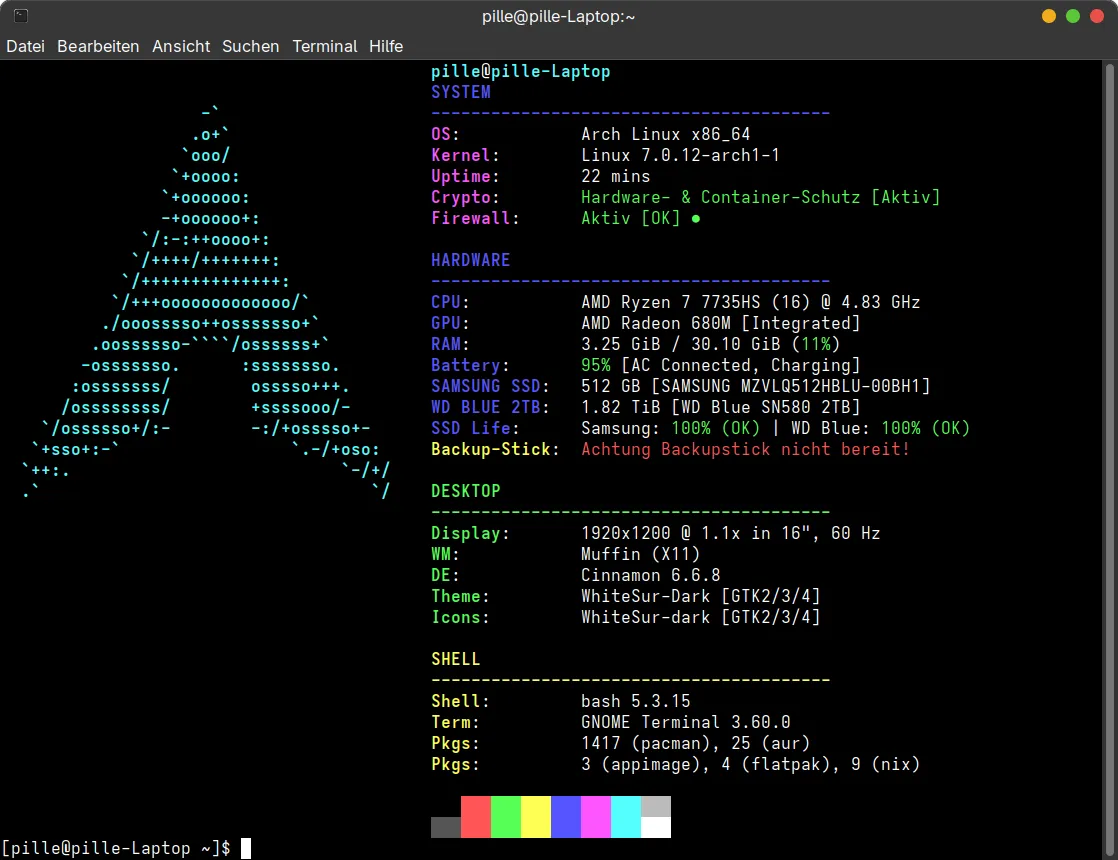Open the Ansicht menu
The image size is (1118, 860).
coord(181,46)
